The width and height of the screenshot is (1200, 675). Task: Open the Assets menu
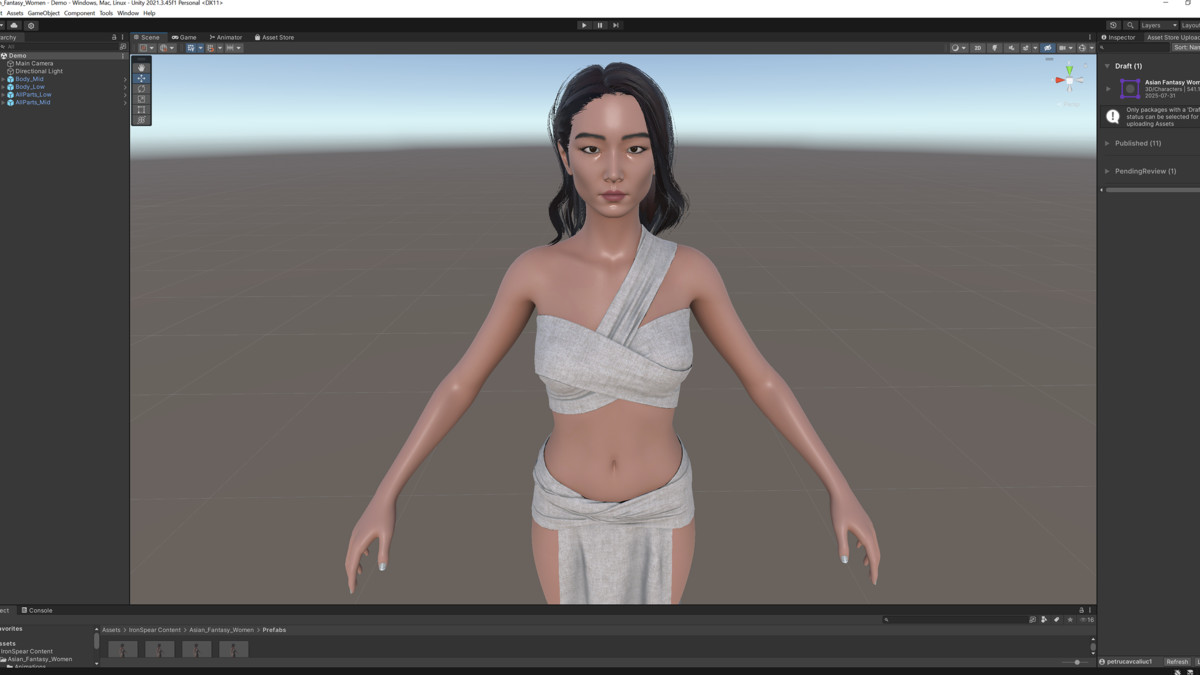tap(15, 13)
